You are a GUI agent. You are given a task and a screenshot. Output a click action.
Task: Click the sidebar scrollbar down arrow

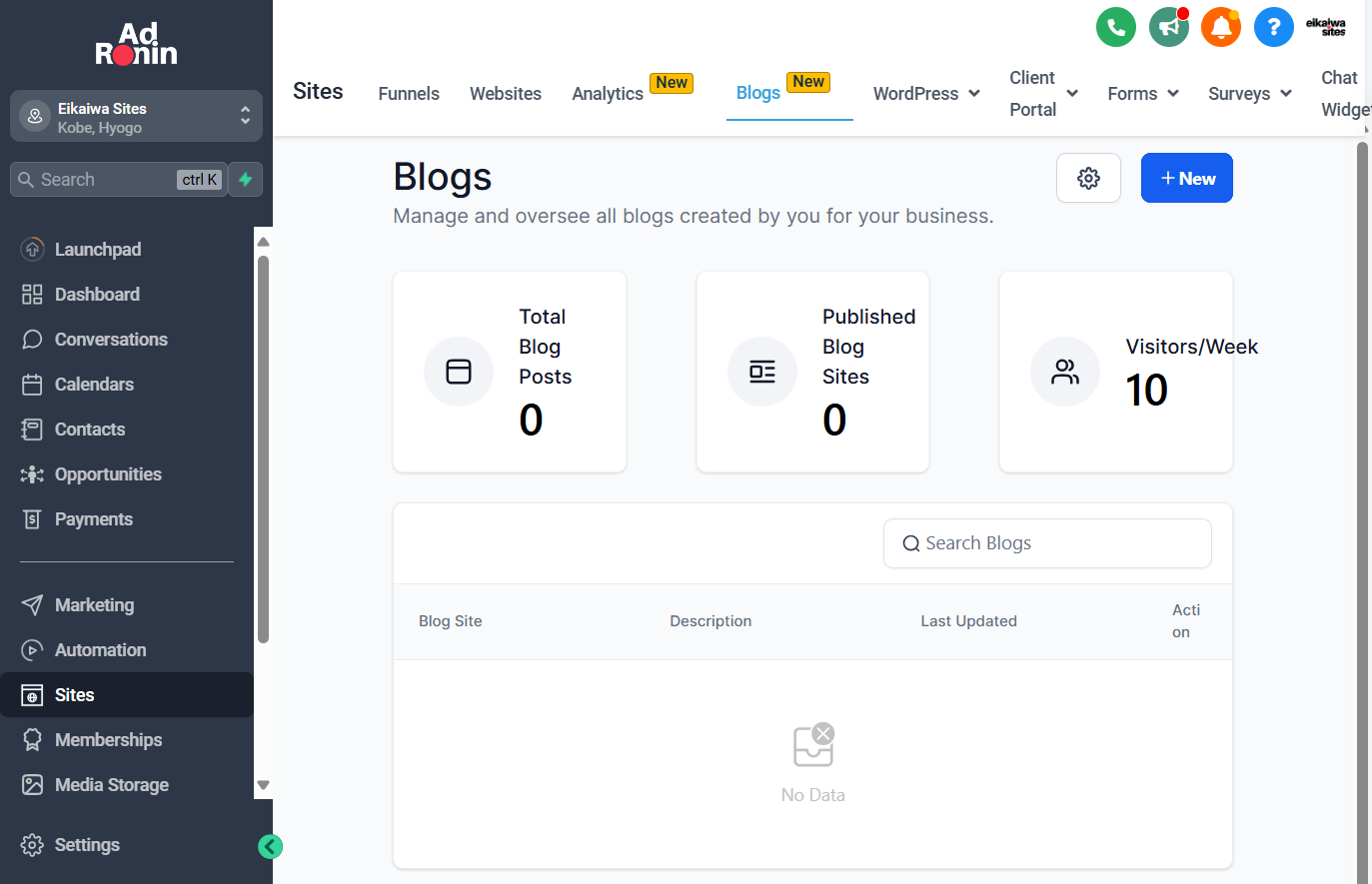(x=264, y=785)
